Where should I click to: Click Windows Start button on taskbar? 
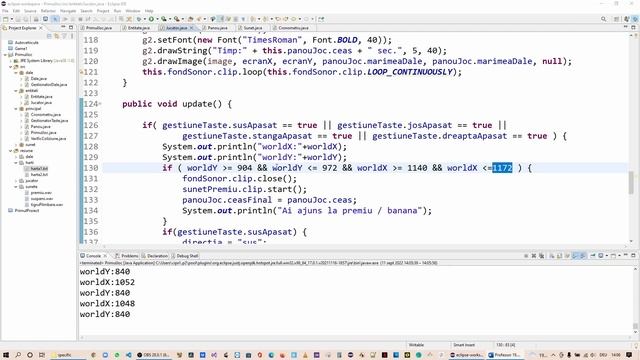click(x=6, y=355)
